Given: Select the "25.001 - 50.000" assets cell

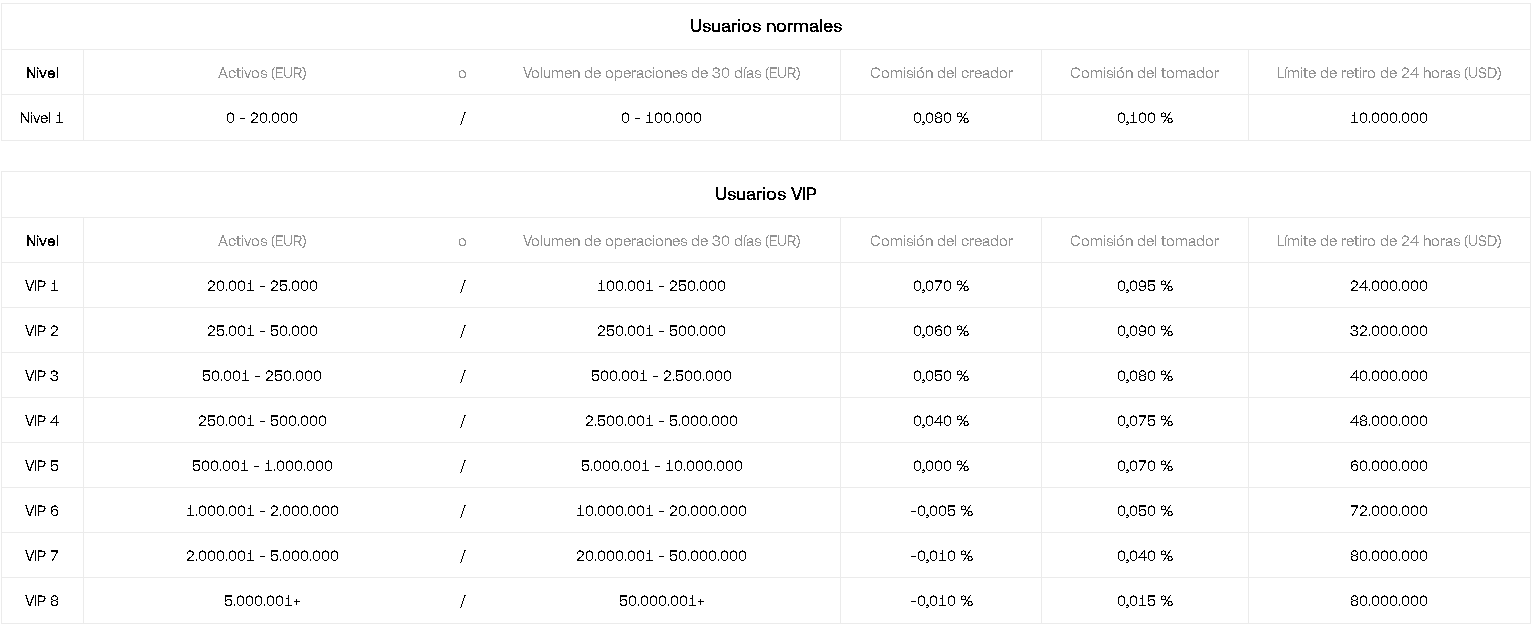Looking at the screenshot, I should tap(262, 331).
